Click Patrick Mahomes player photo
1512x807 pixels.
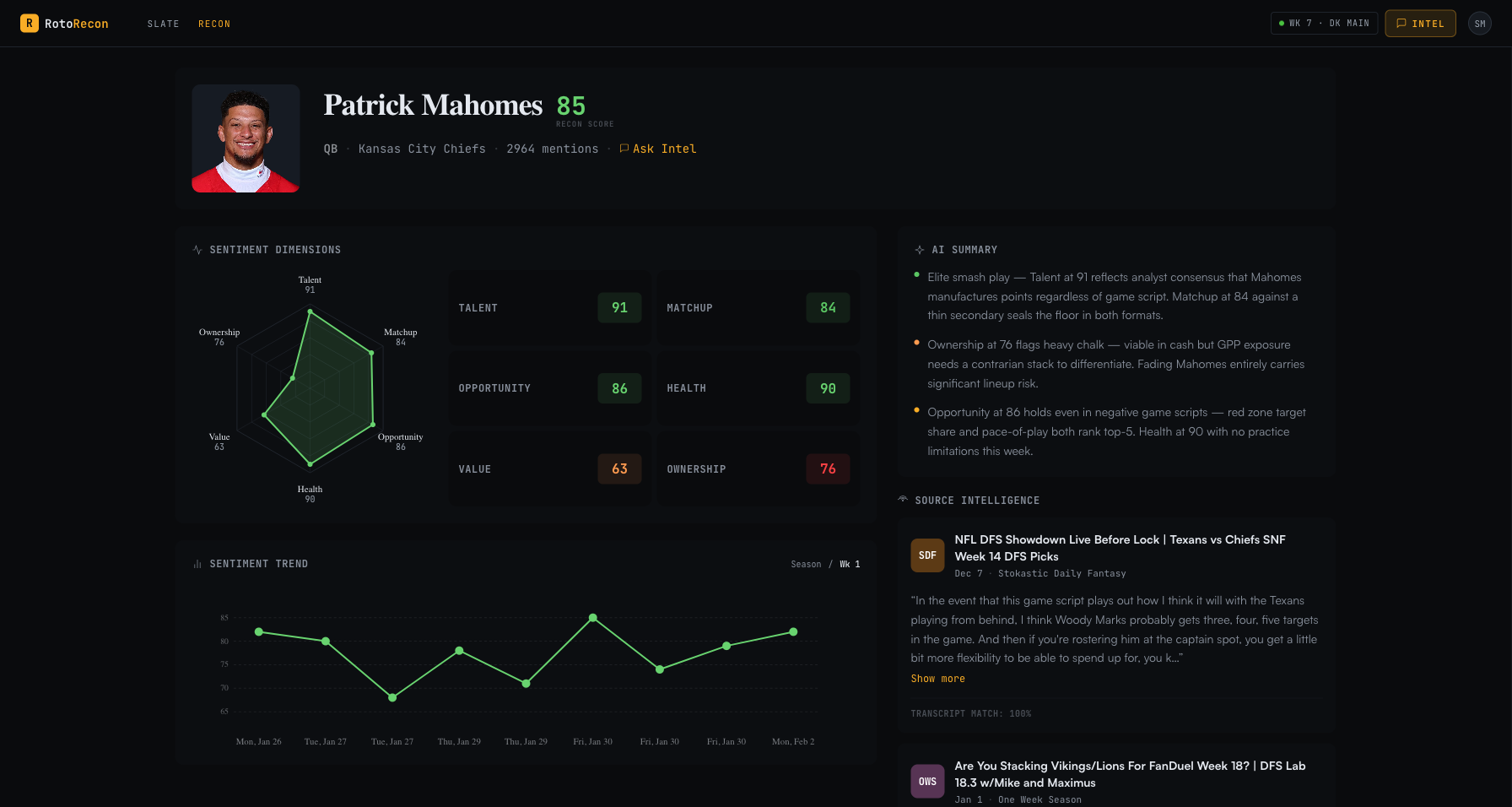pos(246,138)
